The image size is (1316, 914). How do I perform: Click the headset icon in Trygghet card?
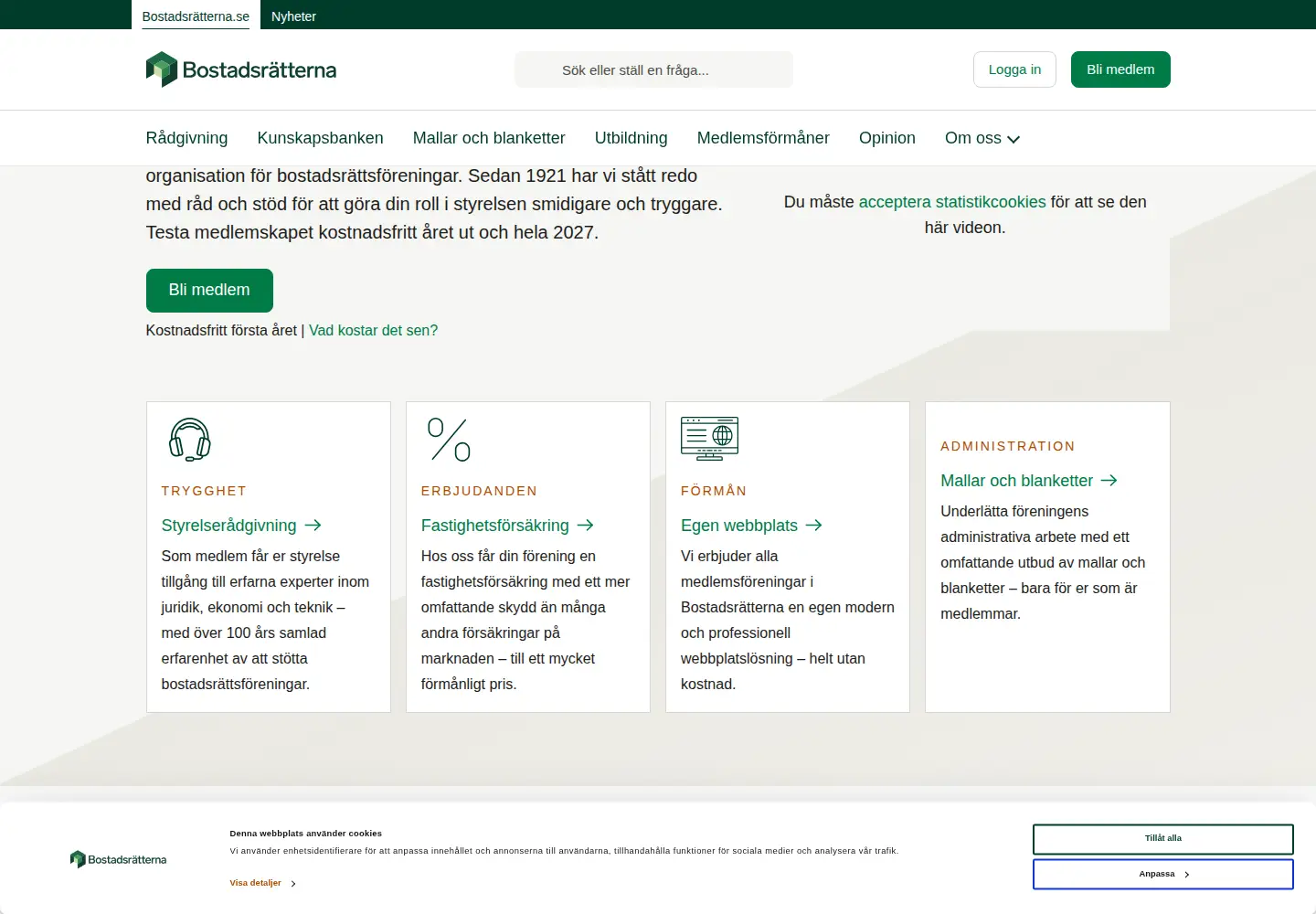pos(190,440)
